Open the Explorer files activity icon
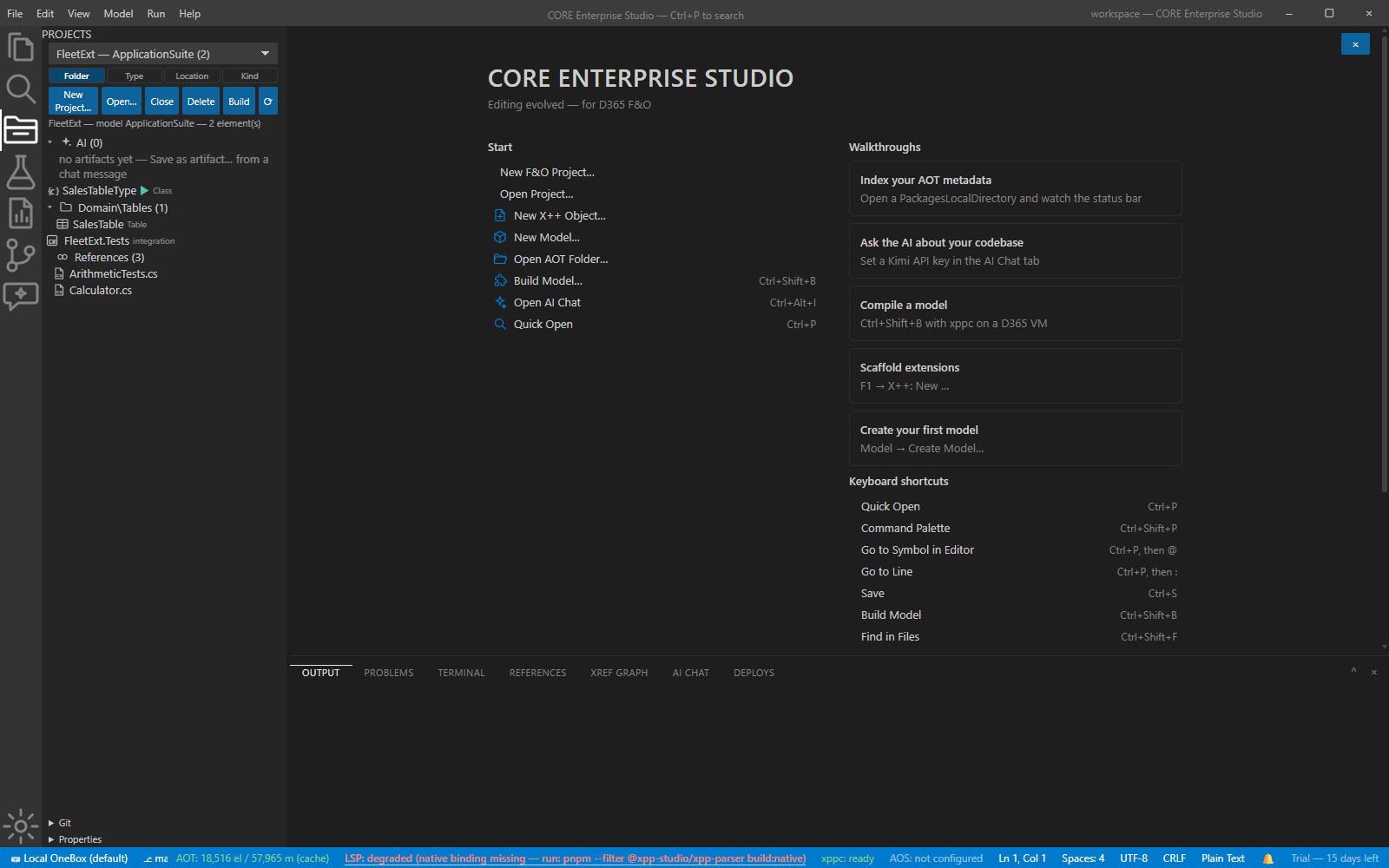The height and width of the screenshot is (868, 1389). (21, 47)
